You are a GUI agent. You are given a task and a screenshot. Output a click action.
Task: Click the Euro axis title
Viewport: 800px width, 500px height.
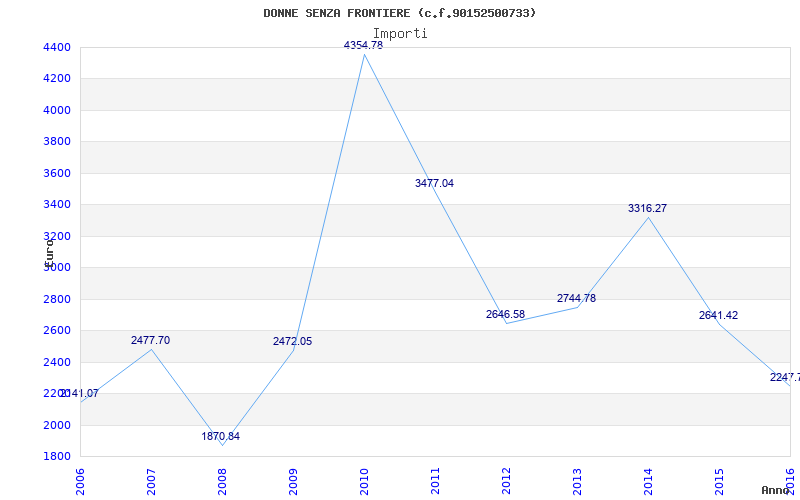point(49,253)
